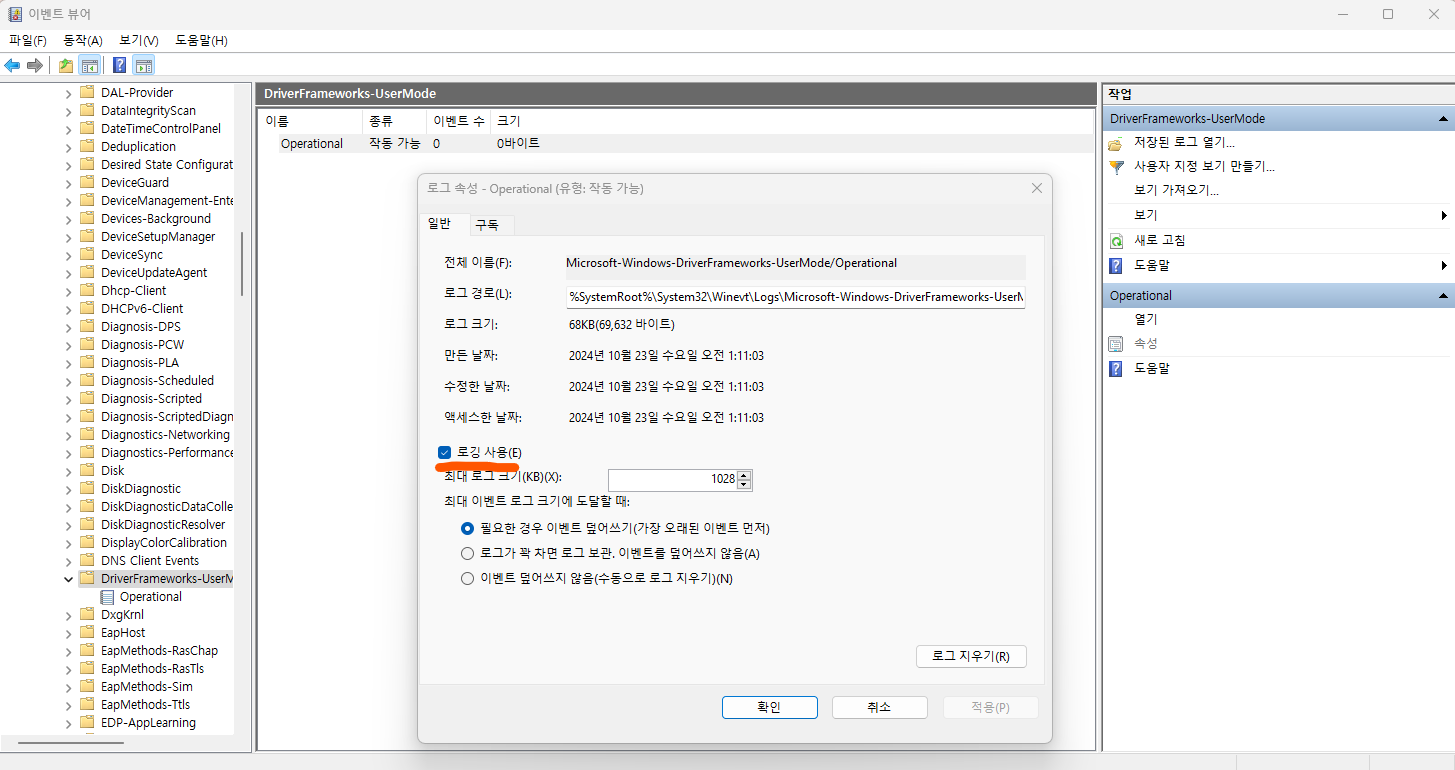Screen dimensions: 1455x770
Task: Open the 동작(A) menu
Action: (x=83, y=41)
